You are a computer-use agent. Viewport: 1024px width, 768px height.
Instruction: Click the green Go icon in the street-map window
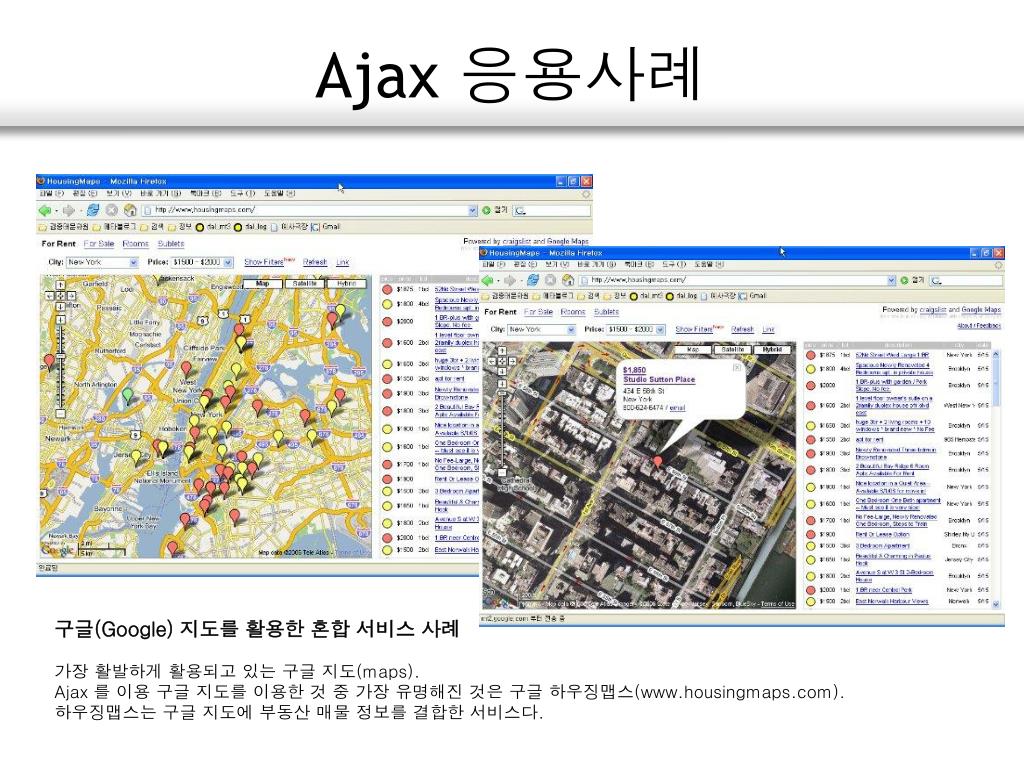[x=487, y=210]
